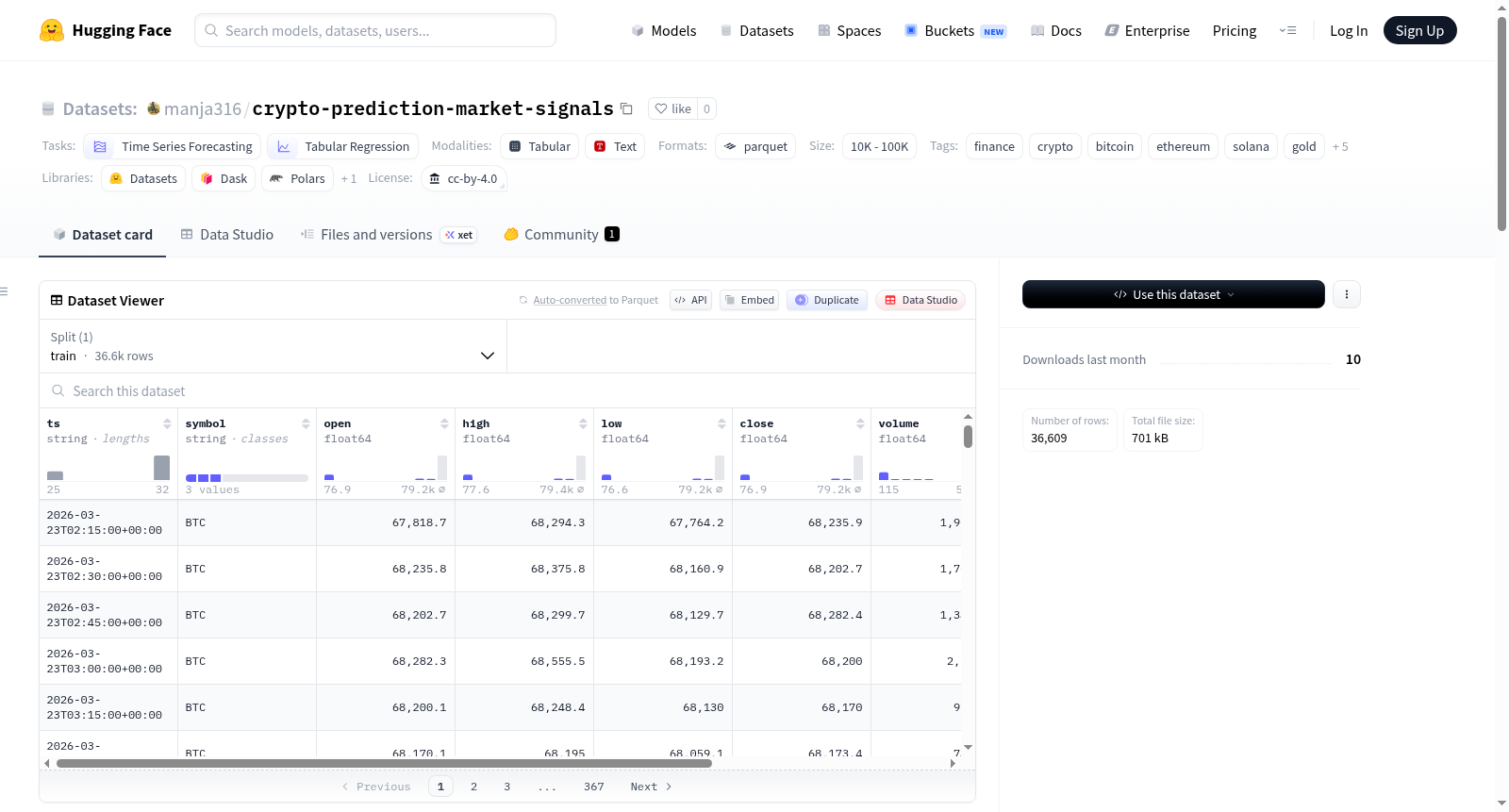1509x812 pixels.
Task: Go to page 367 of the table
Action: click(x=594, y=787)
